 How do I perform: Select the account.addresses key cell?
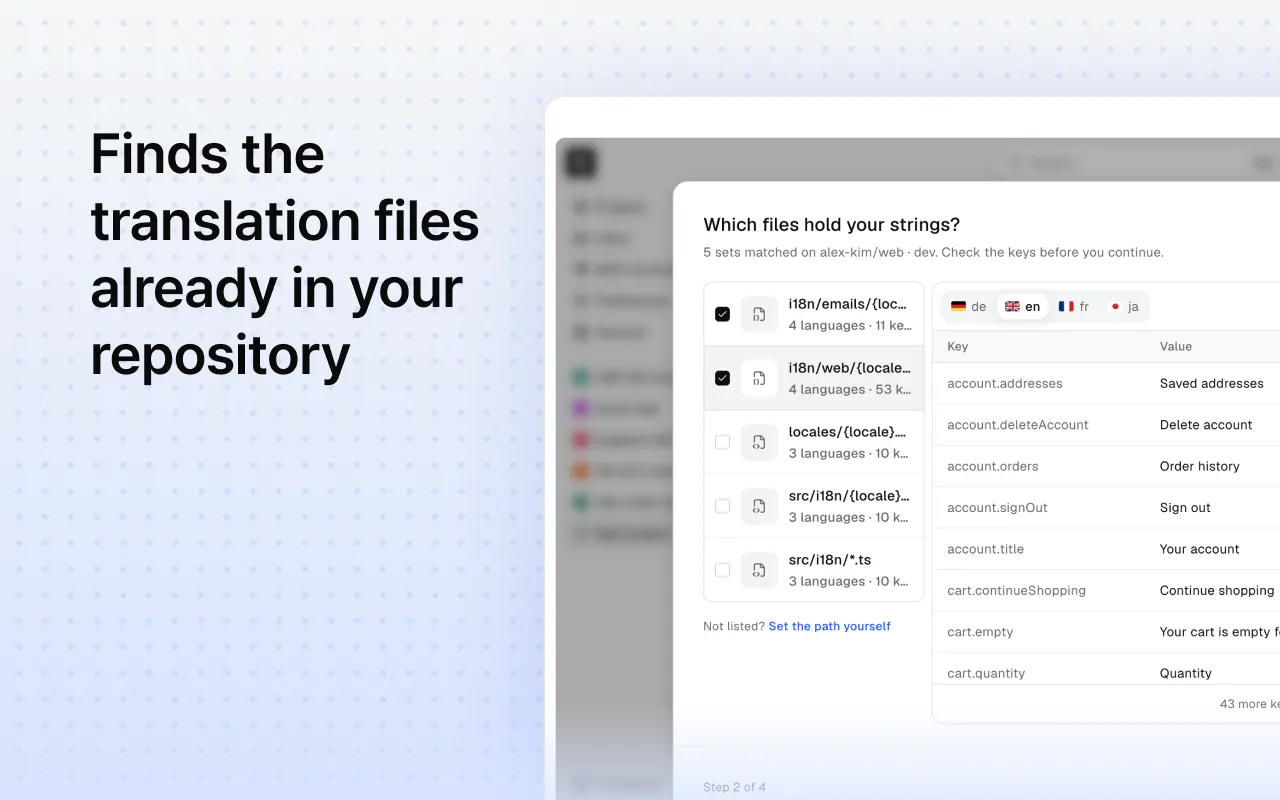tap(1004, 383)
